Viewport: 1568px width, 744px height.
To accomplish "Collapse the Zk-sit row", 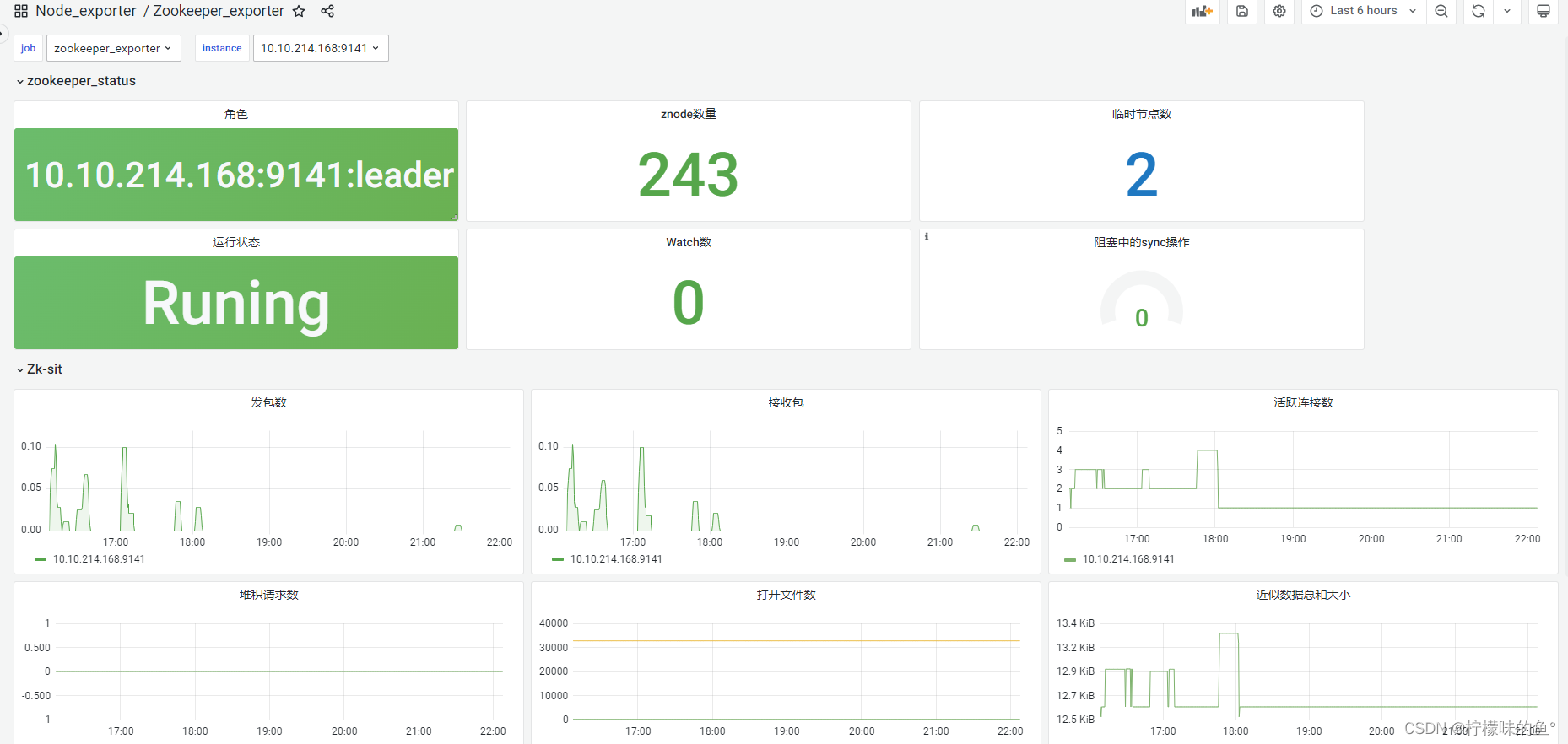I will (39, 369).
